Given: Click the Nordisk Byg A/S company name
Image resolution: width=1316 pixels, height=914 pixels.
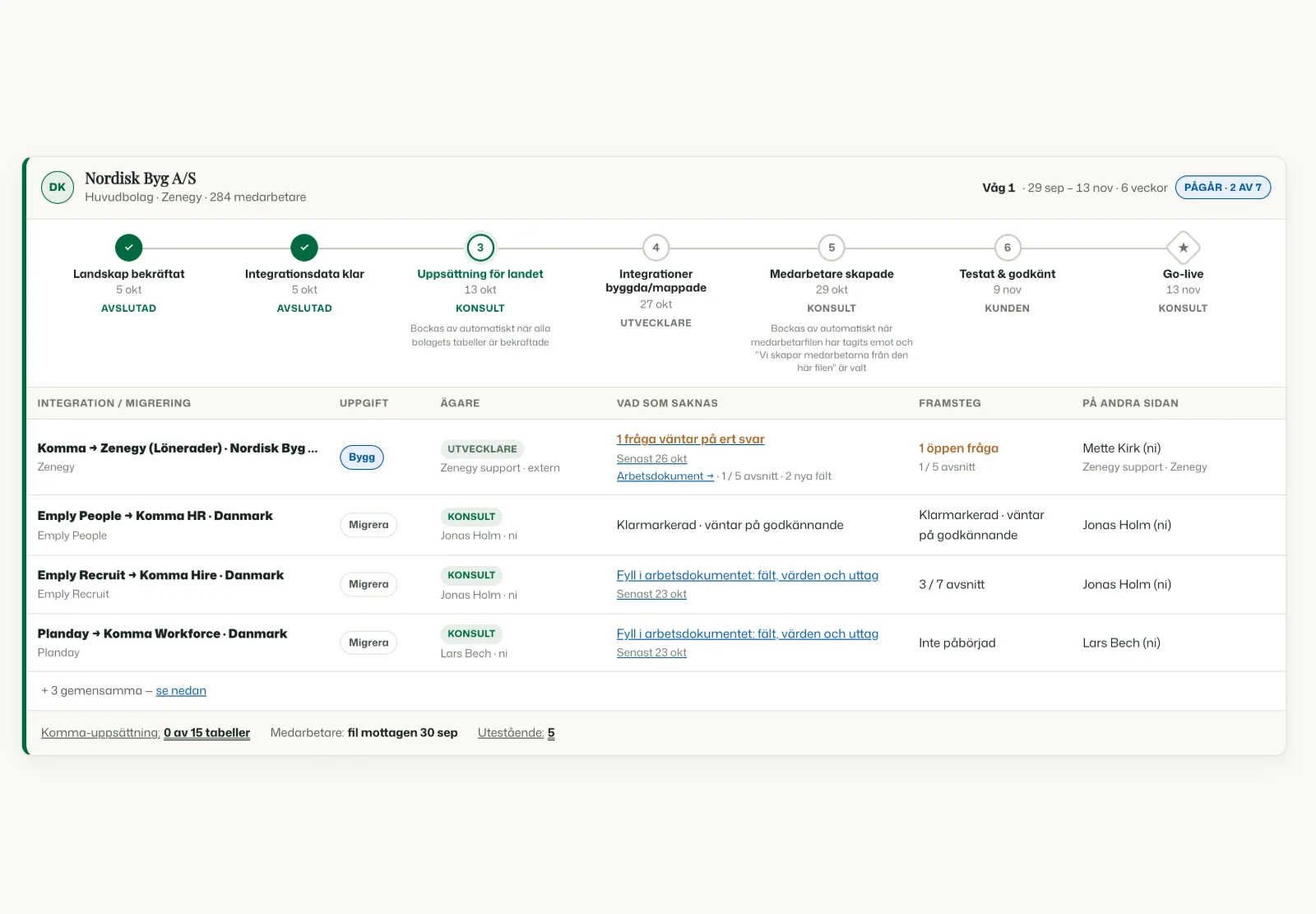Looking at the screenshot, I should (141, 179).
